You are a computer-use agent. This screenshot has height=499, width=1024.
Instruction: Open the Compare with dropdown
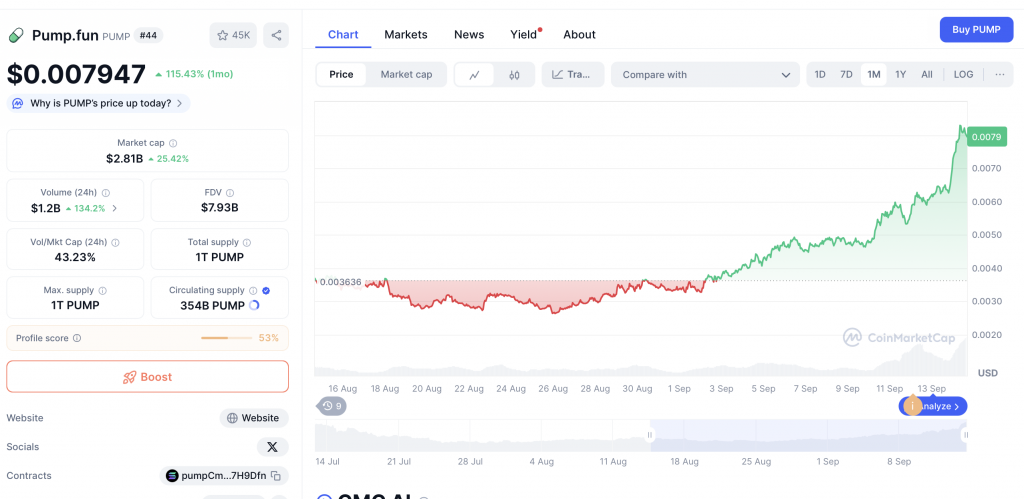(x=705, y=74)
